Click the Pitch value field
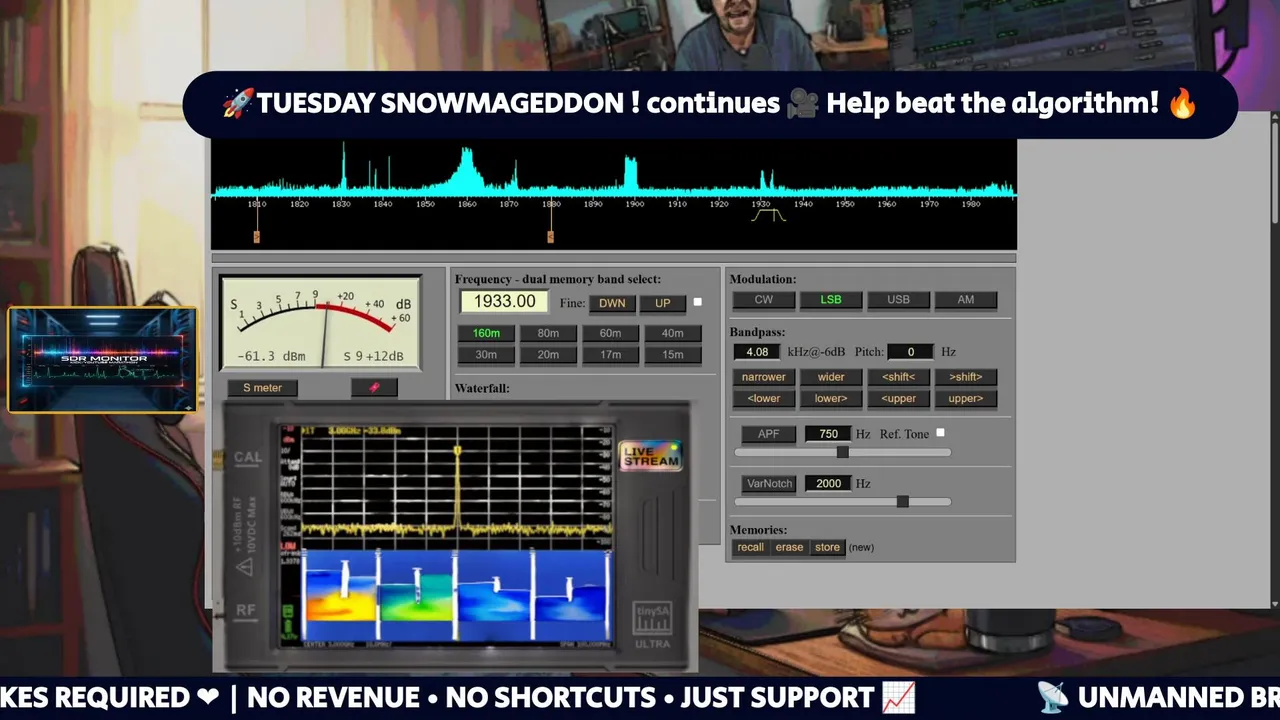Image resolution: width=1280 pixels, height=720 pixels. tap(910, 352)
